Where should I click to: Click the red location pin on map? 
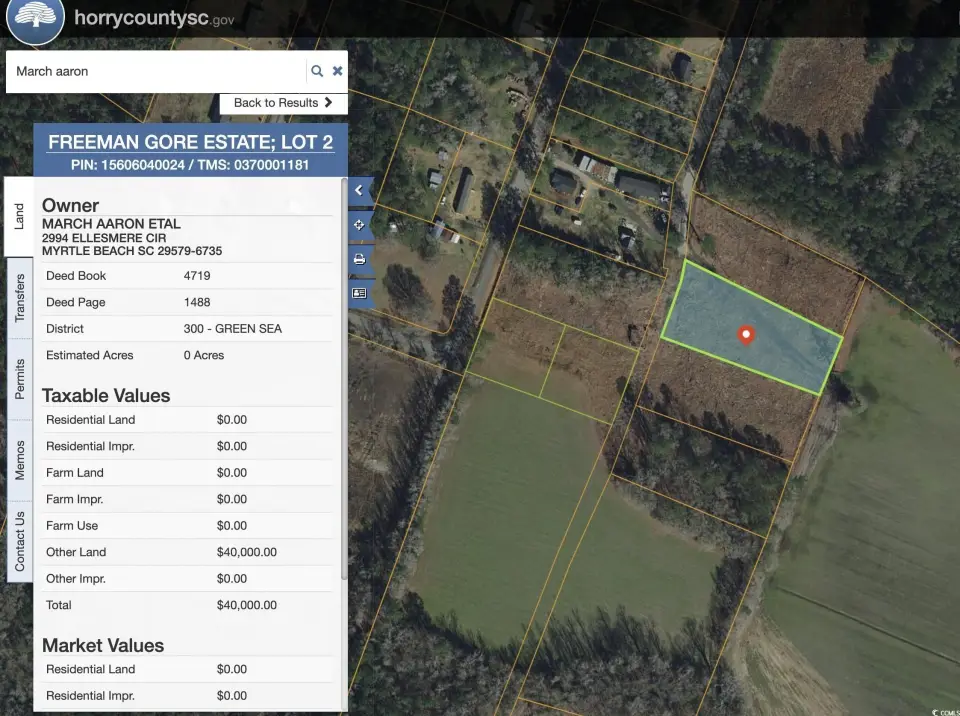(745, 335)
